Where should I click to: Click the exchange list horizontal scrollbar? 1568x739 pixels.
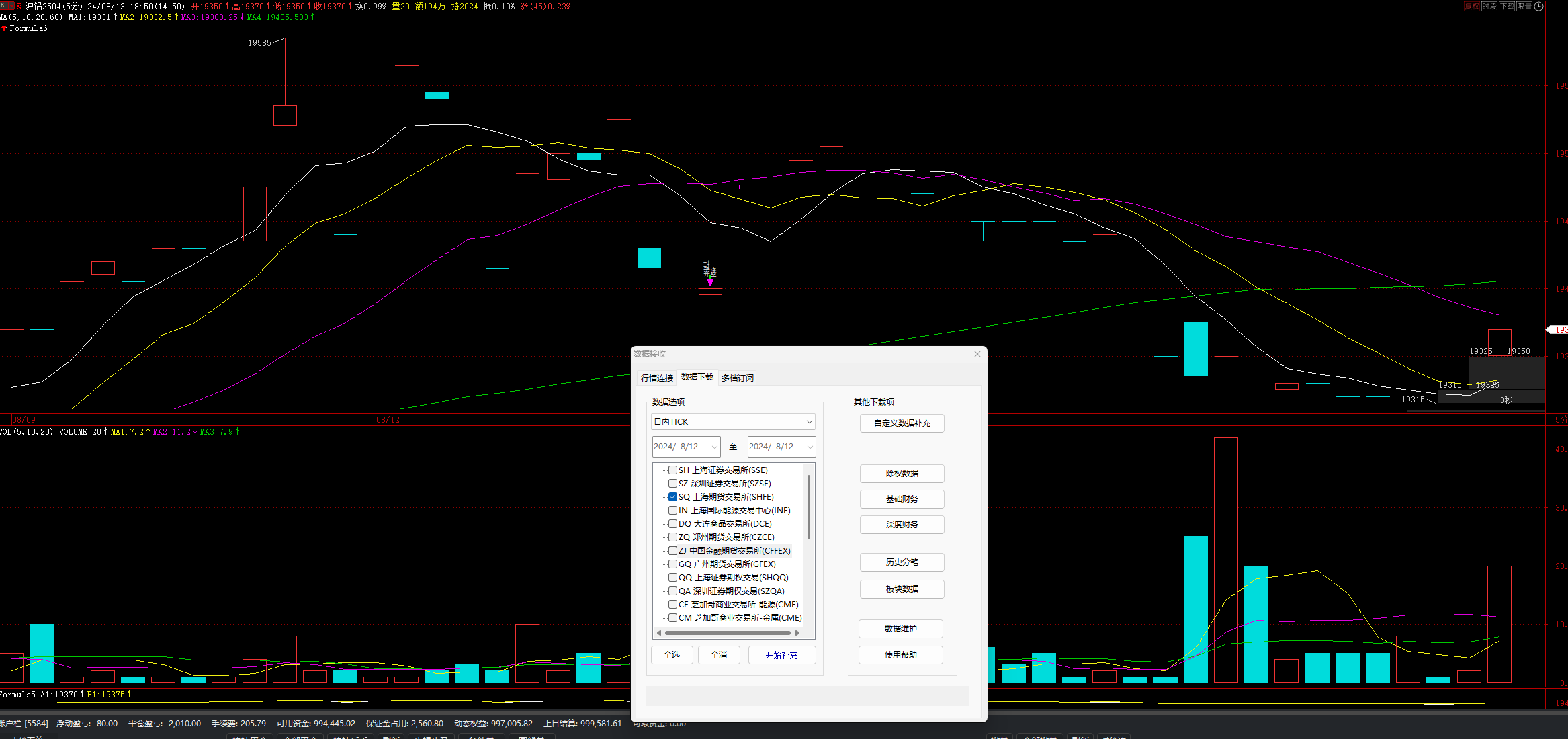pos(728,633)
